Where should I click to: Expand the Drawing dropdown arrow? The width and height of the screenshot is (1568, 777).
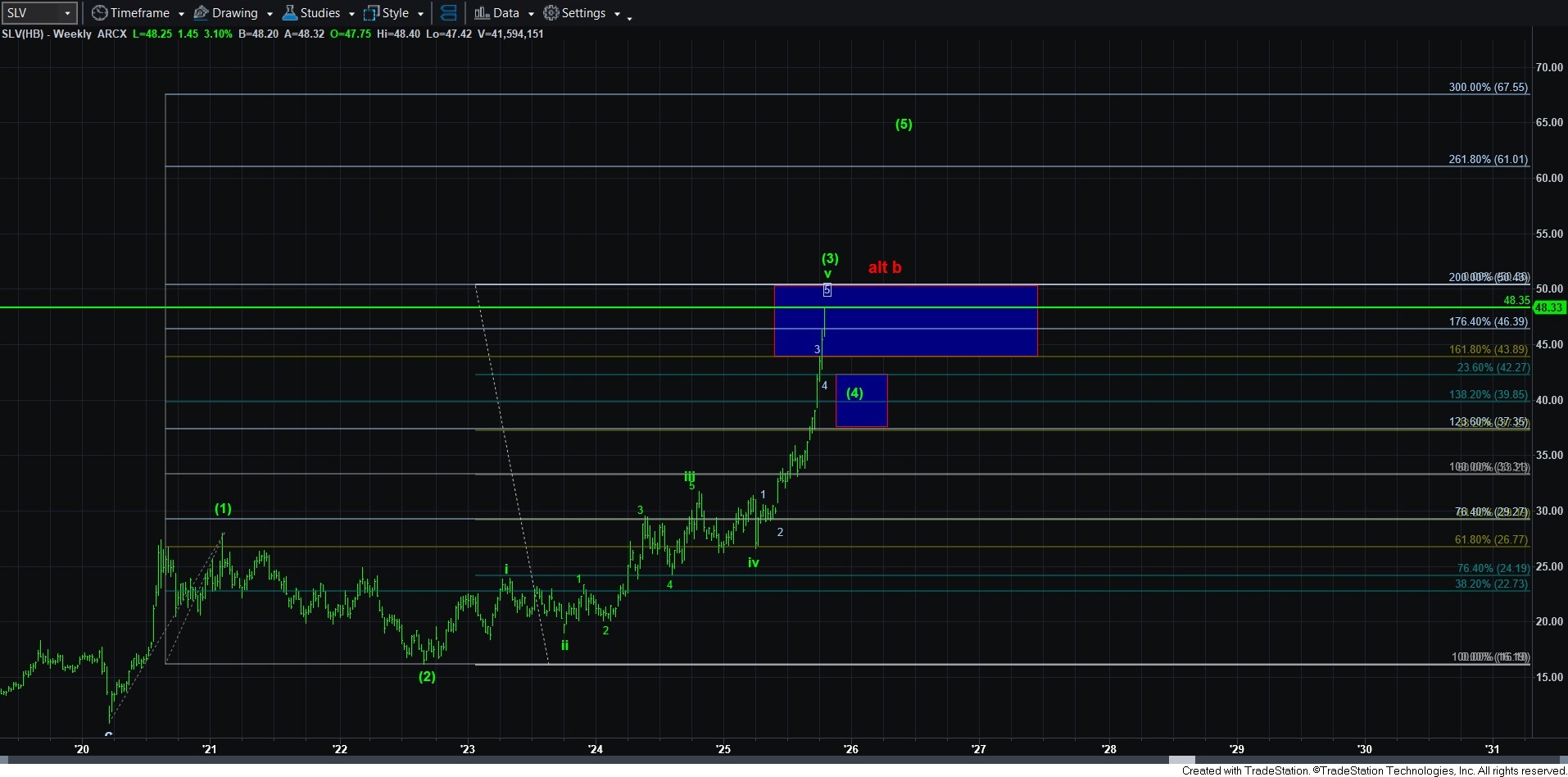(x=270, y=14)
